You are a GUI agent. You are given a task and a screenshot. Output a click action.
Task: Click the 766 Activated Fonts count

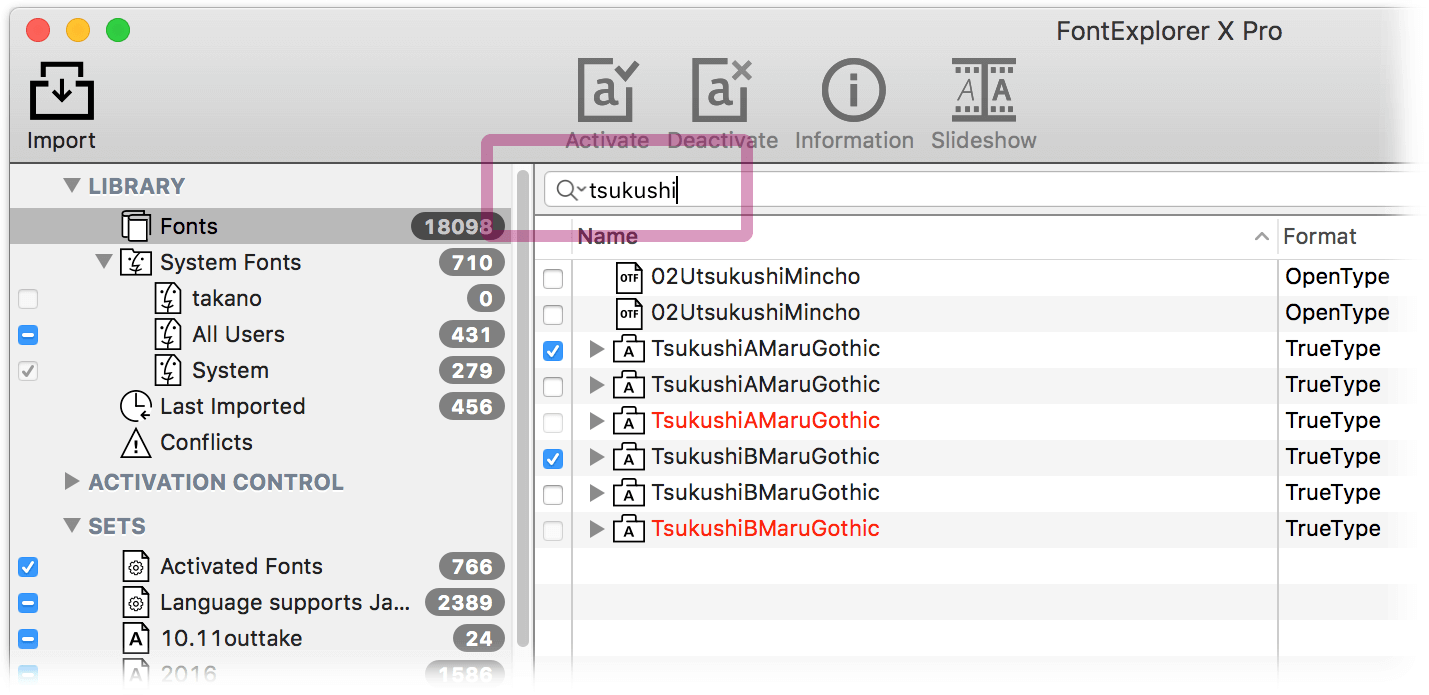click(472, 567)
